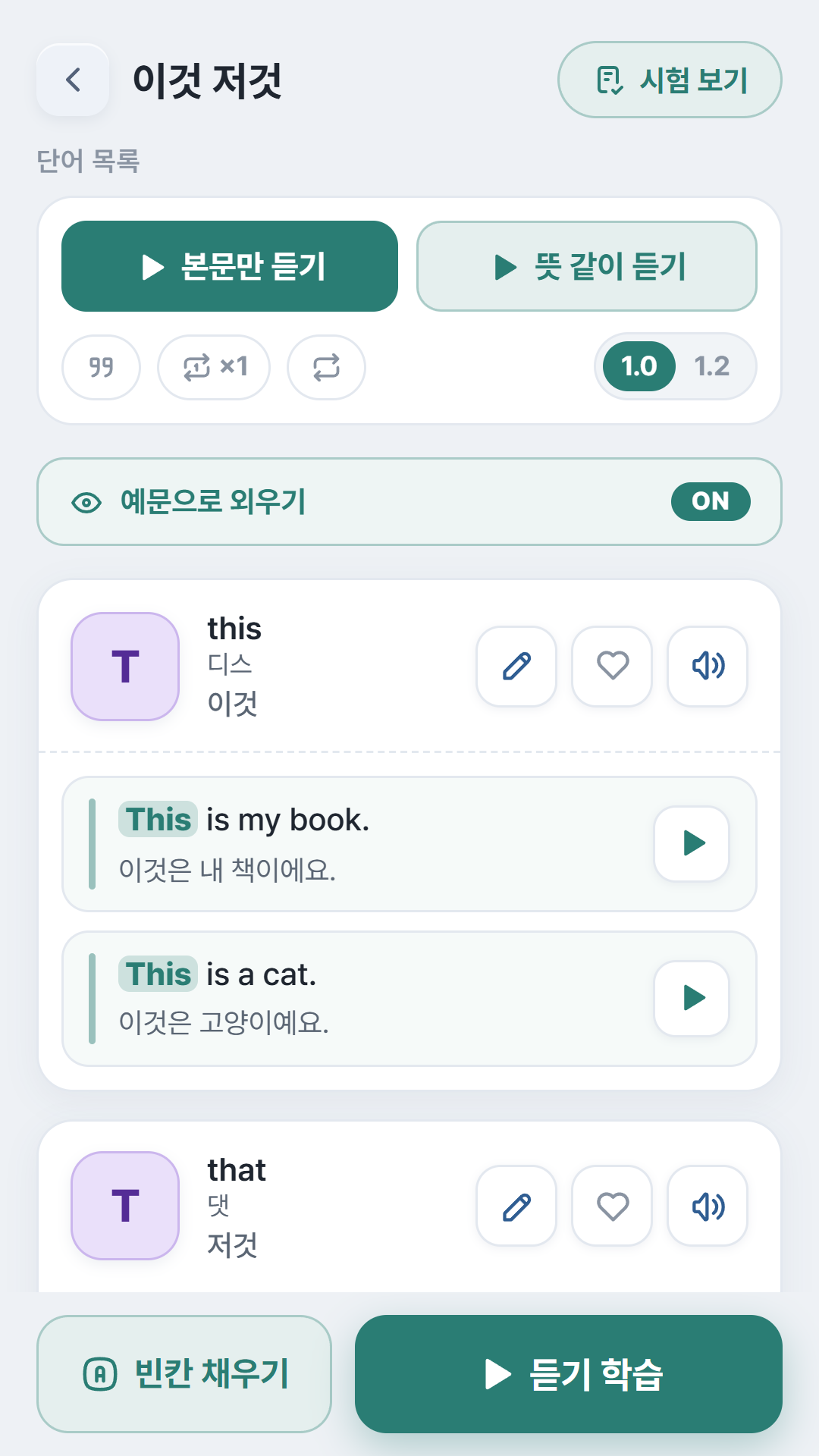Screen dimensions: 819x1456
Task: Play the sentence 'This is a cat.'
Action: 692,998
